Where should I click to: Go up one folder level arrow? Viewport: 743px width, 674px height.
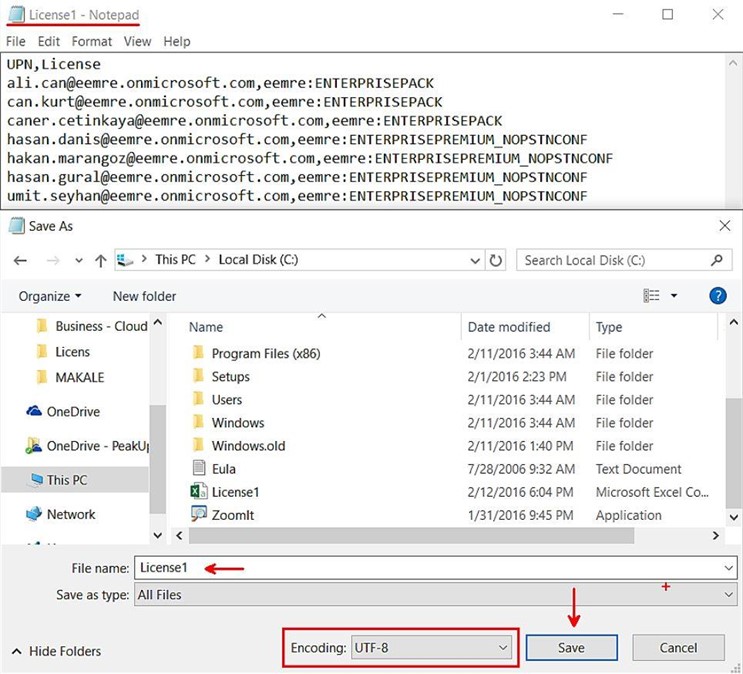click(x=100, y=261)
